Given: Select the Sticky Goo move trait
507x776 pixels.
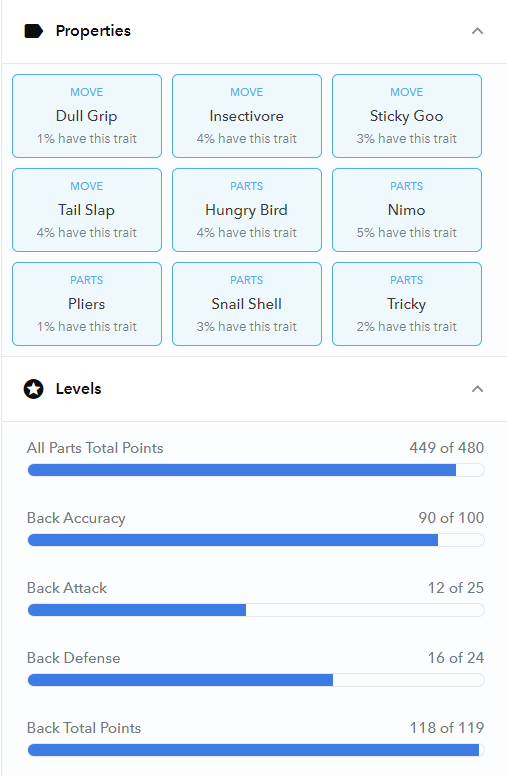Looking at the screenshot, I should click(x=407, y=116).
